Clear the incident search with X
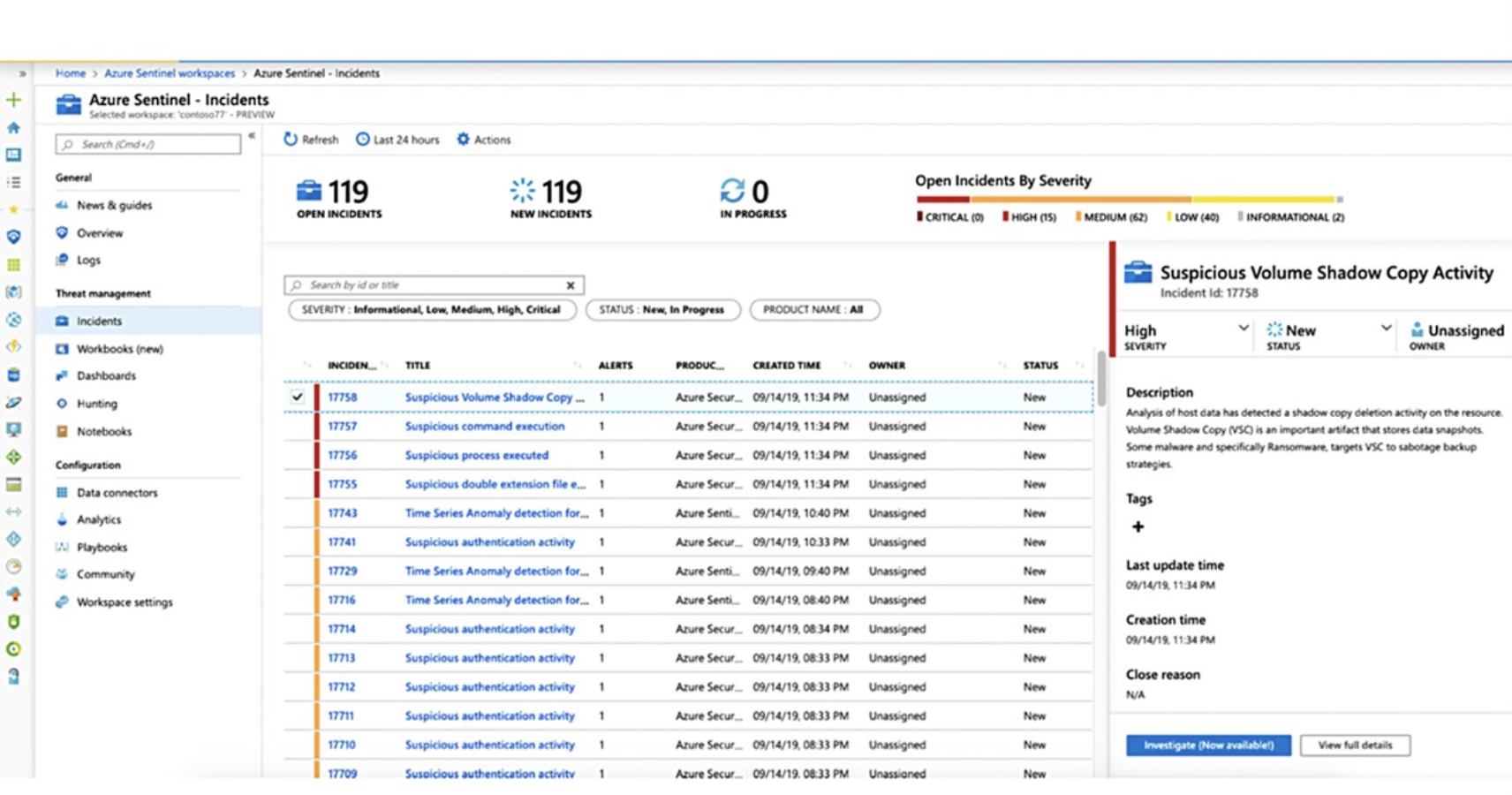The image size is (1512, 795). pyautogui.click(x=571, y=285)
